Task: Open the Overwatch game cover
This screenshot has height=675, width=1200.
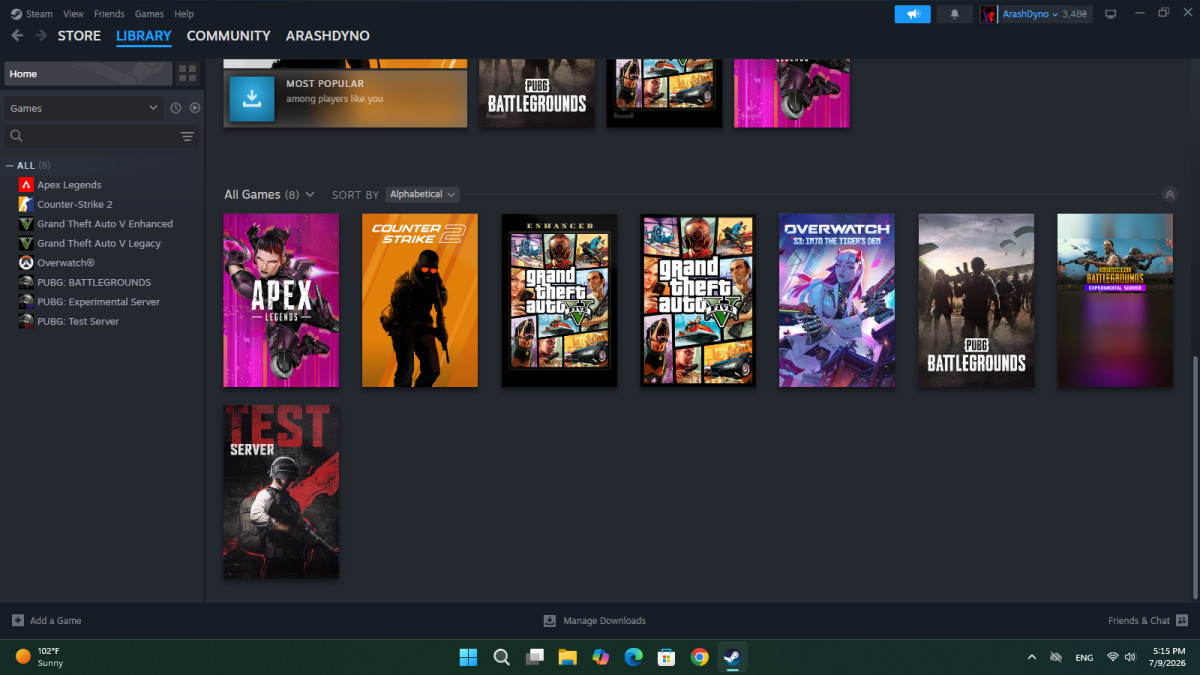Action: tap(837, 300)
